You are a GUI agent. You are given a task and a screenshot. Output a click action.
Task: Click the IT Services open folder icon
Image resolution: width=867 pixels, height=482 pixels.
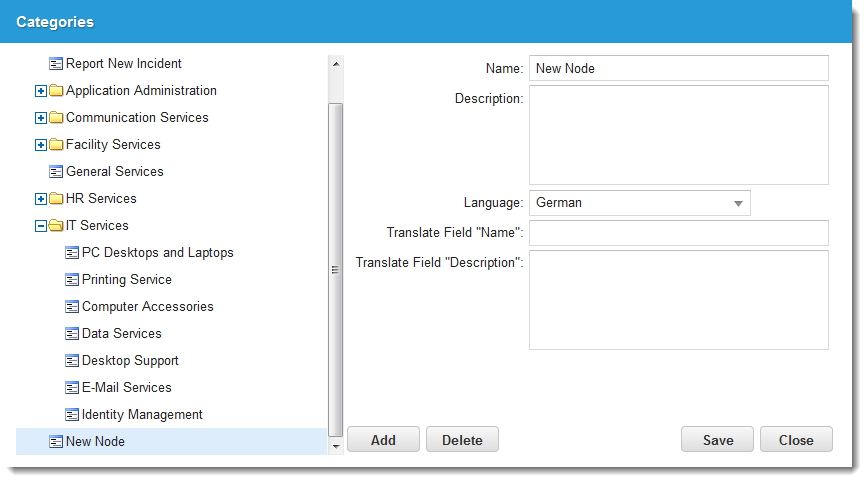pyautogui.click(x=56, y=226)
